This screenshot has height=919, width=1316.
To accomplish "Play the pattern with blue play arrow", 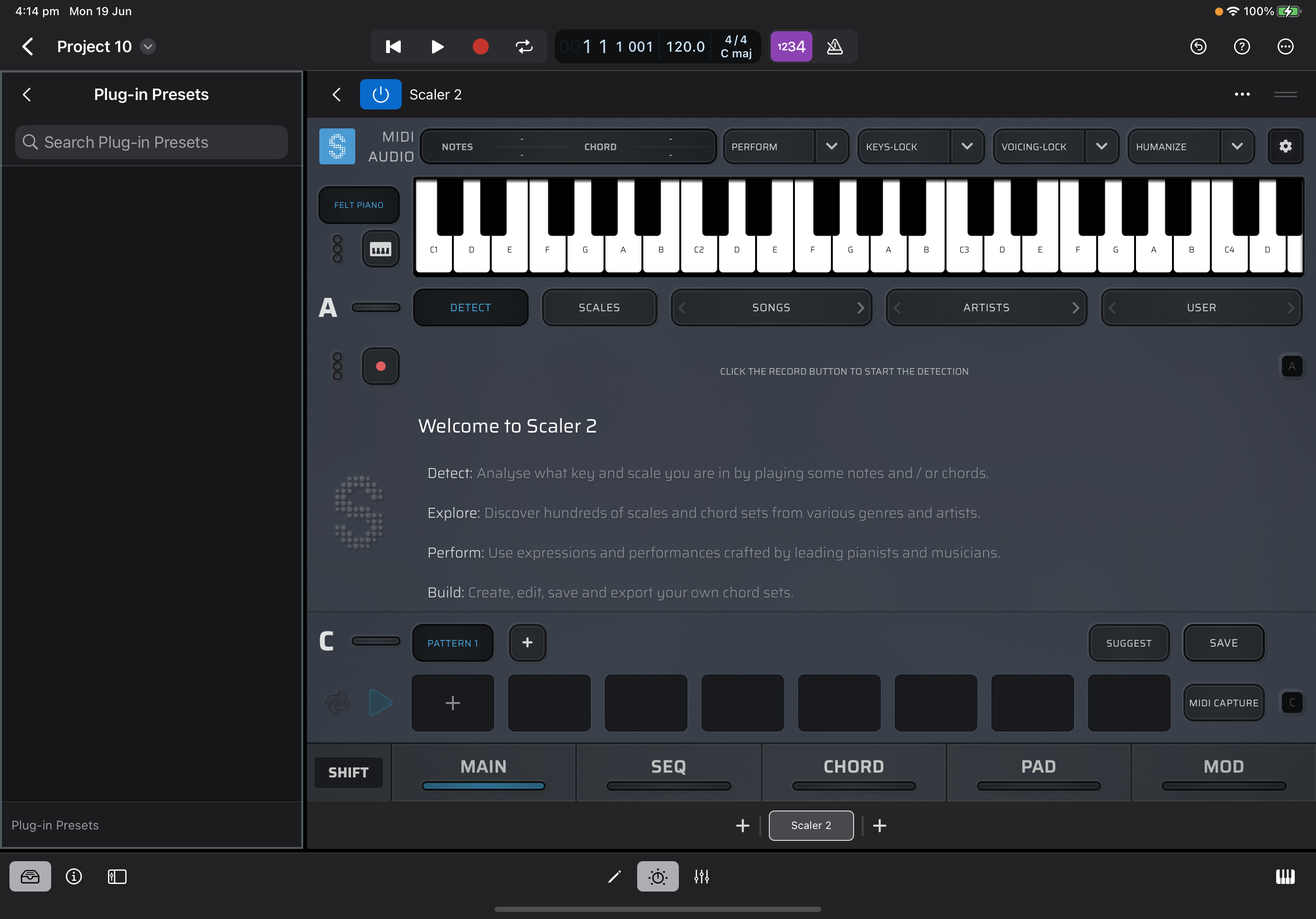I will (x=380, y=703).
